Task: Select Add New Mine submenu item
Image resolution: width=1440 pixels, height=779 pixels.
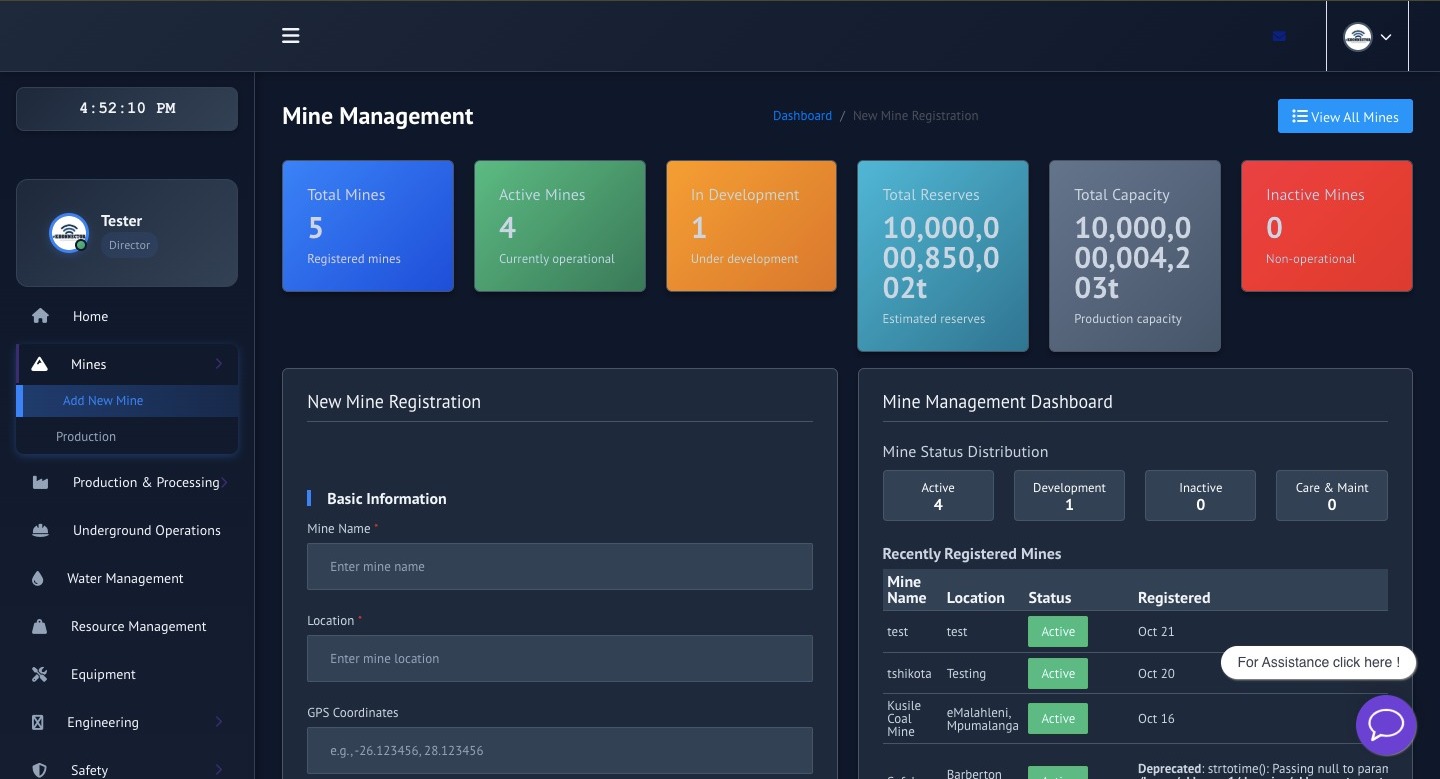Action: 103,400
